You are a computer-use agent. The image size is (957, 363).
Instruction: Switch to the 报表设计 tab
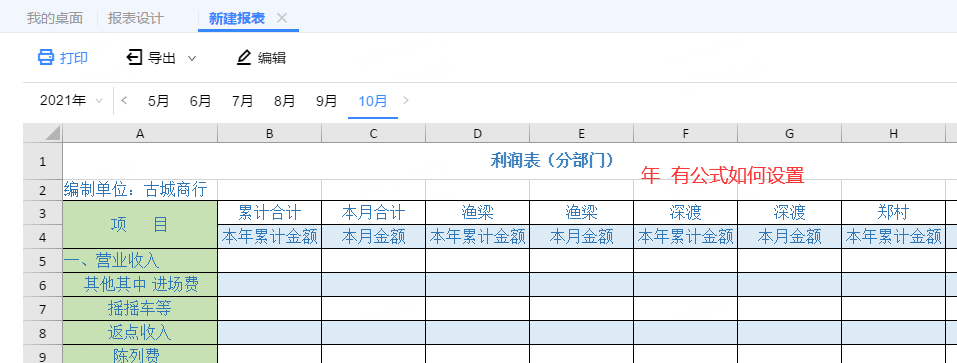point(135,18)
